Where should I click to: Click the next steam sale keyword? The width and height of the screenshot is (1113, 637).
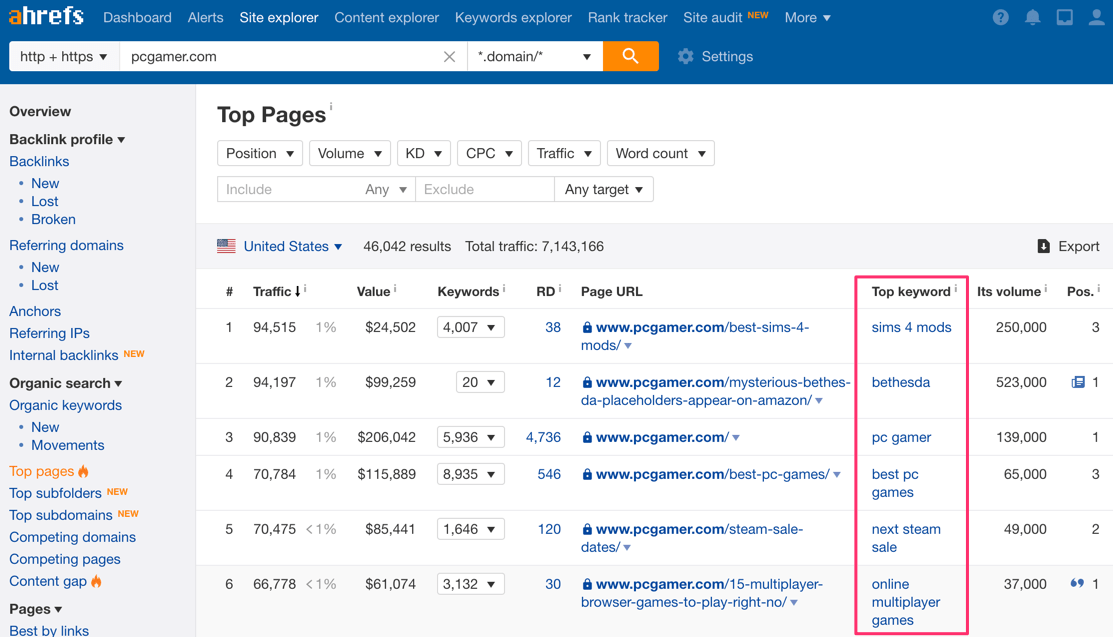906,538
